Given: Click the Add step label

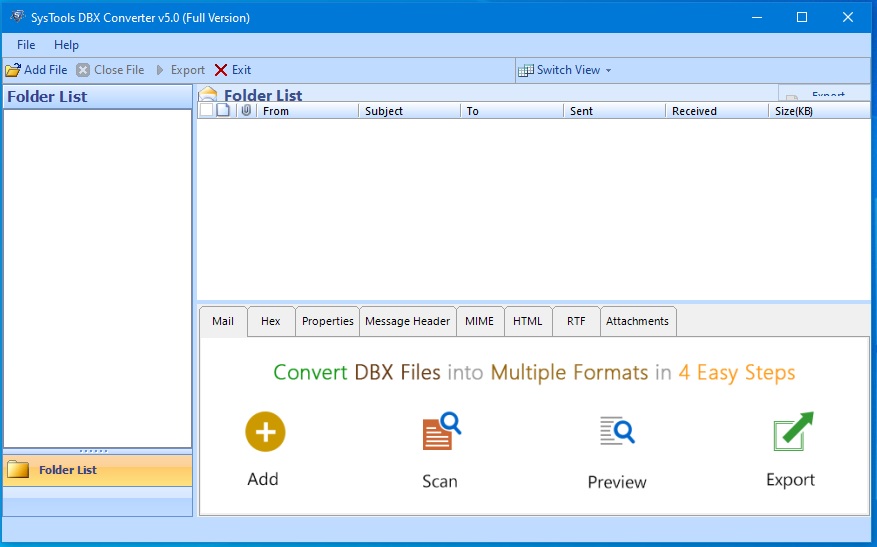Looking at the screenshot, I should tap(263, 479).
